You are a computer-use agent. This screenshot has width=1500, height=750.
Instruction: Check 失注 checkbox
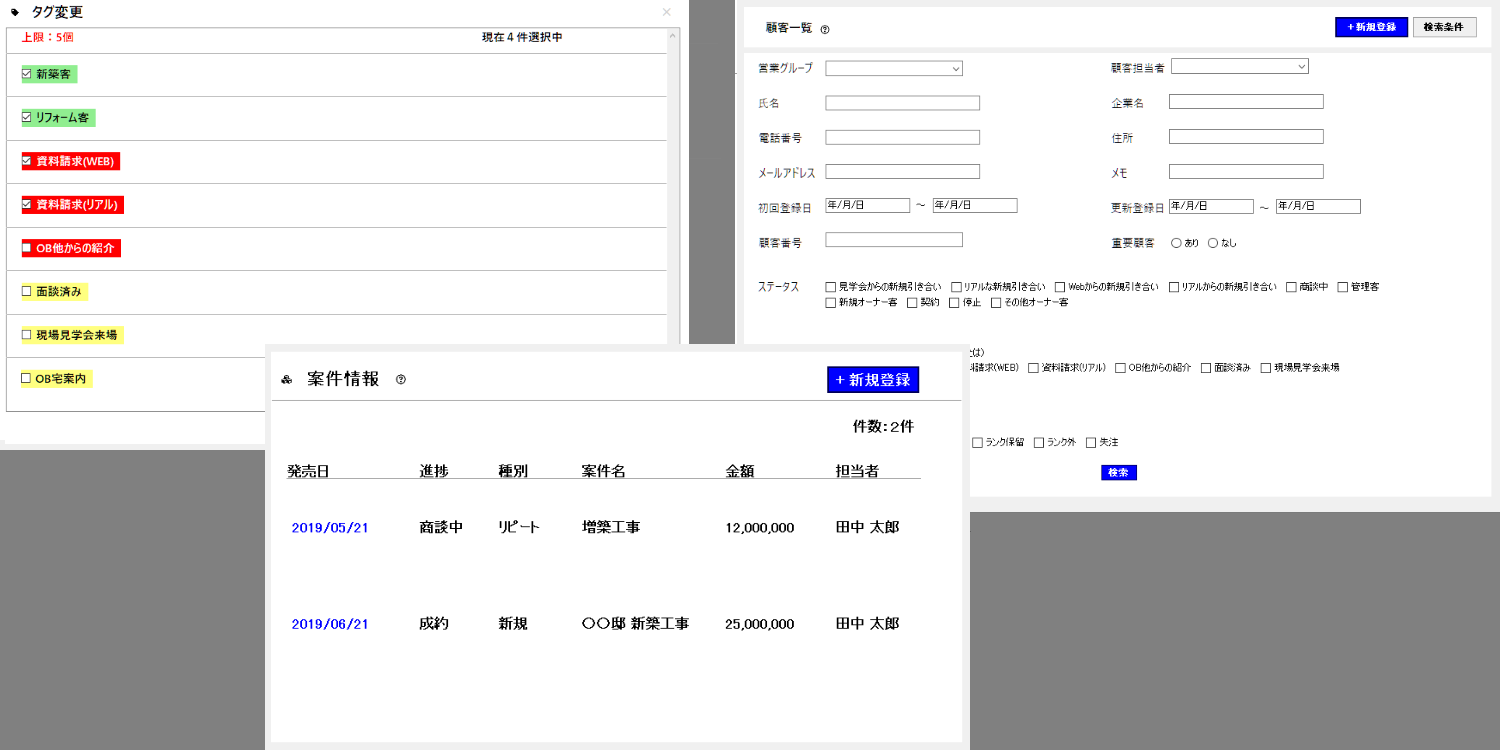(x=1091, y=442)
